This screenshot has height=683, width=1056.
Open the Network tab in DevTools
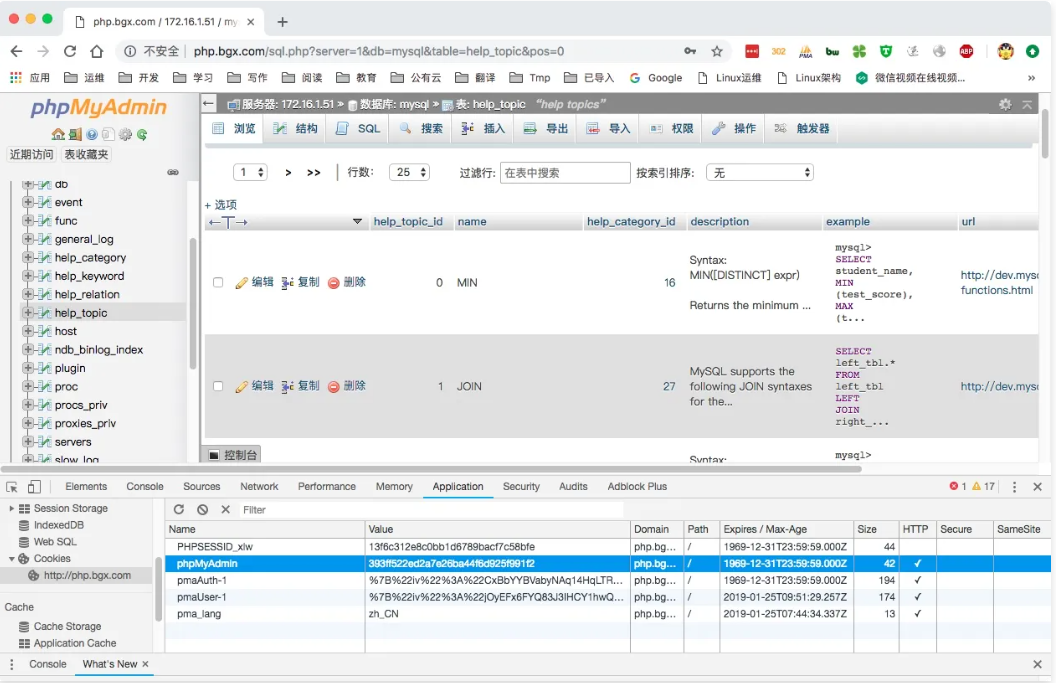point(259,487)
